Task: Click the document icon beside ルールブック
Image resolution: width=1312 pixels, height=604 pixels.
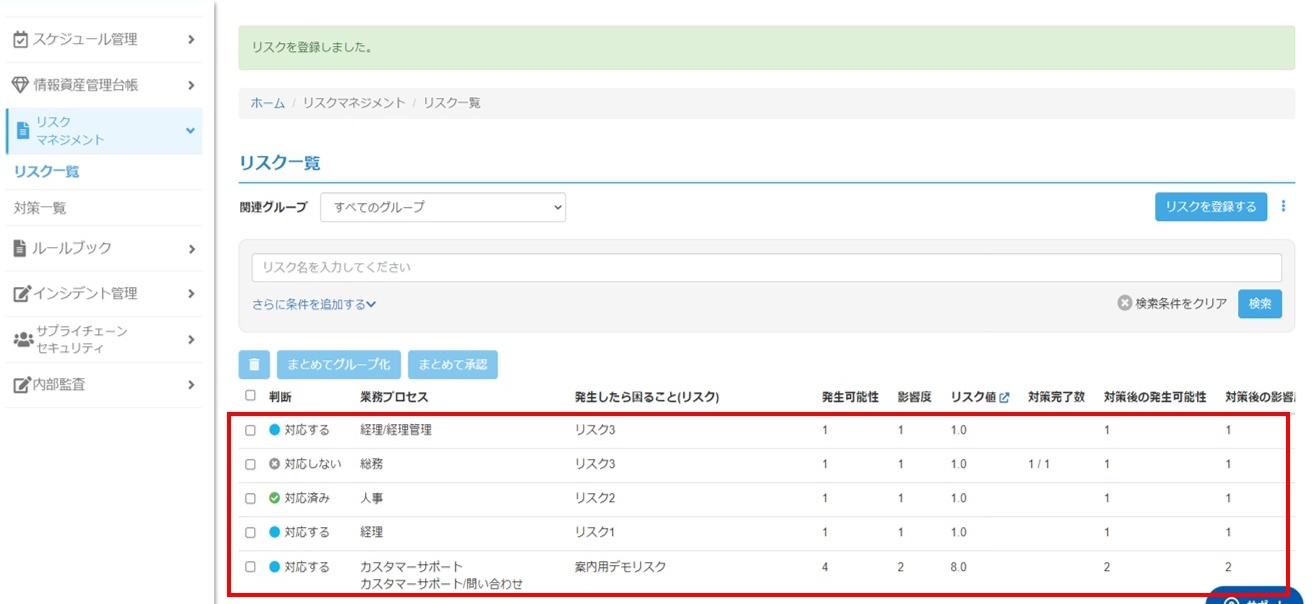Action: click(20, 248)
